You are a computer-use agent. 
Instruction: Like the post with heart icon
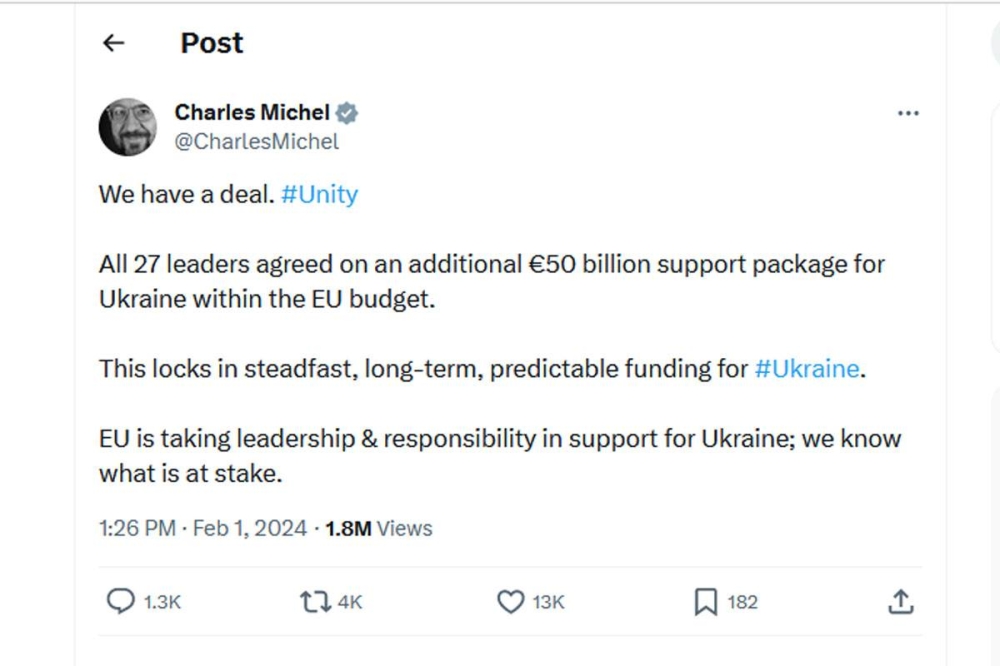coord(510,601)
